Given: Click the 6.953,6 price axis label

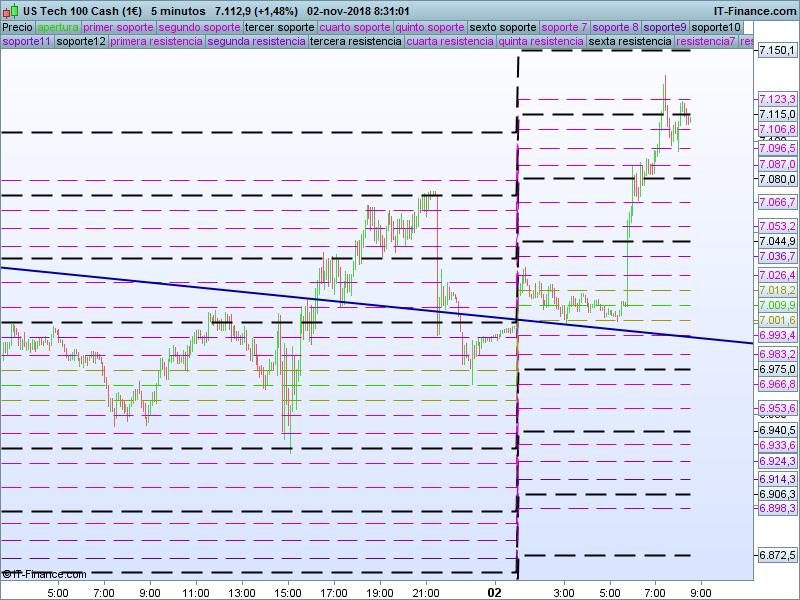Looking at the screenshot, I should click(777, 408).
